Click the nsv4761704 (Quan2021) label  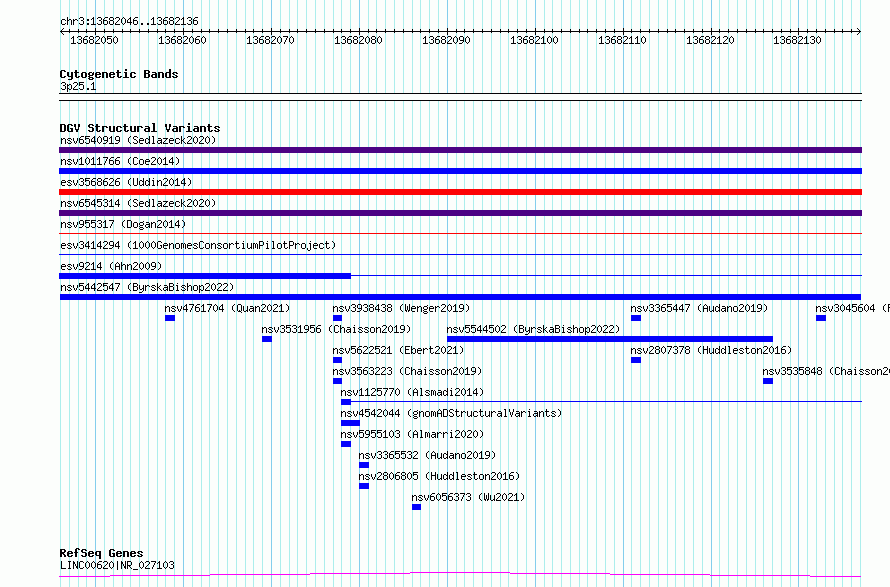227,308
